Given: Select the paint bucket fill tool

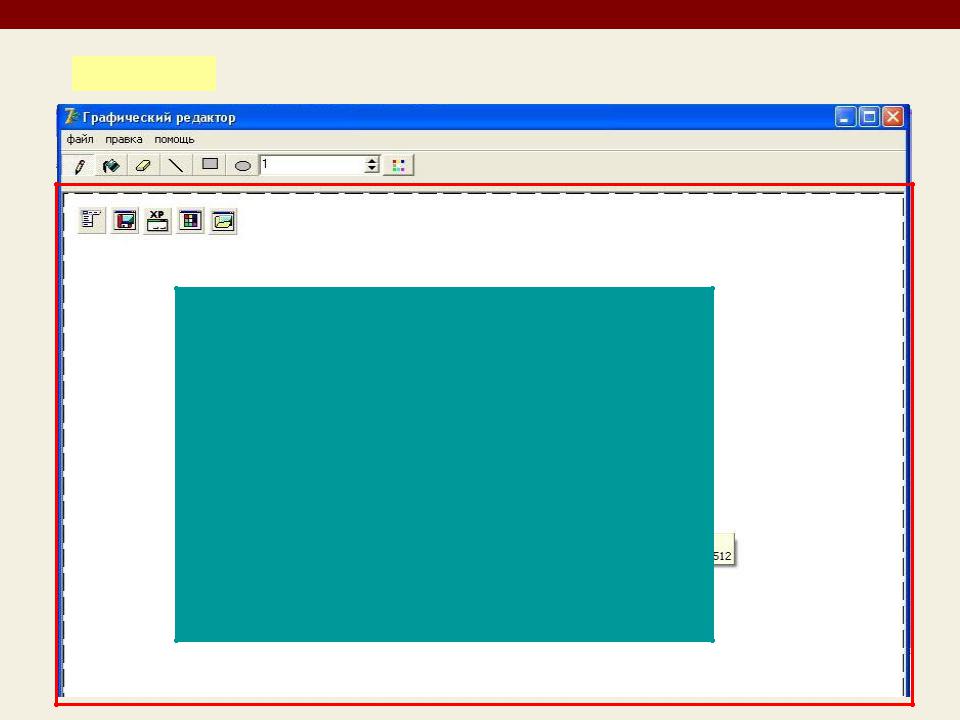Looking at the screenshot, I should 111,165.
